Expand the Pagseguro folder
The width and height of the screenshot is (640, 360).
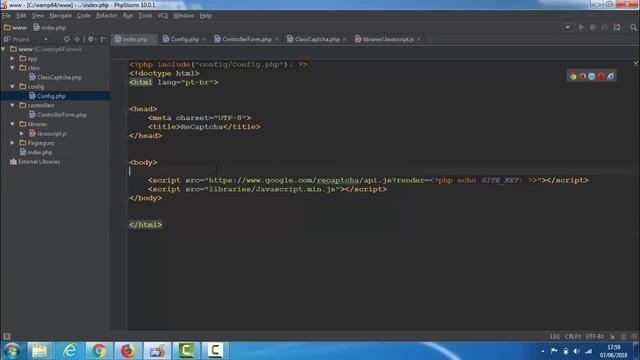13,143
